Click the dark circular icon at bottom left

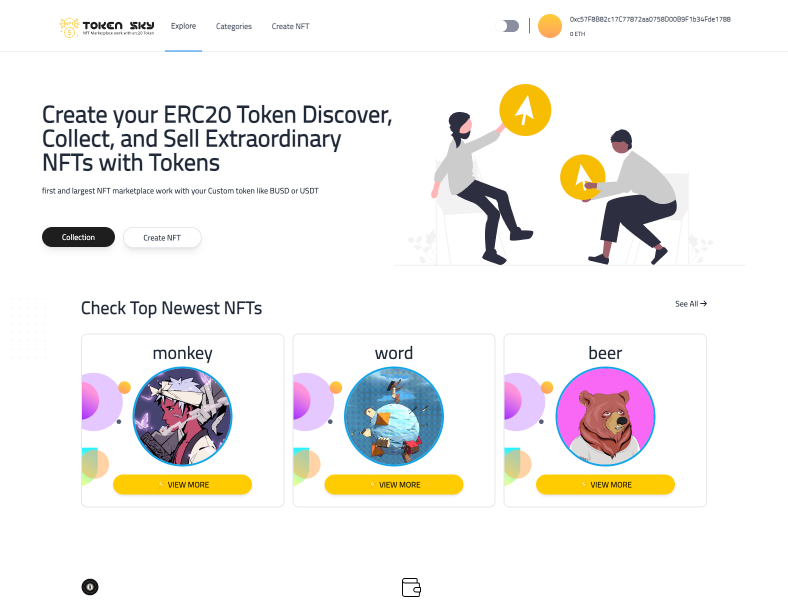[x=90, y=586]
